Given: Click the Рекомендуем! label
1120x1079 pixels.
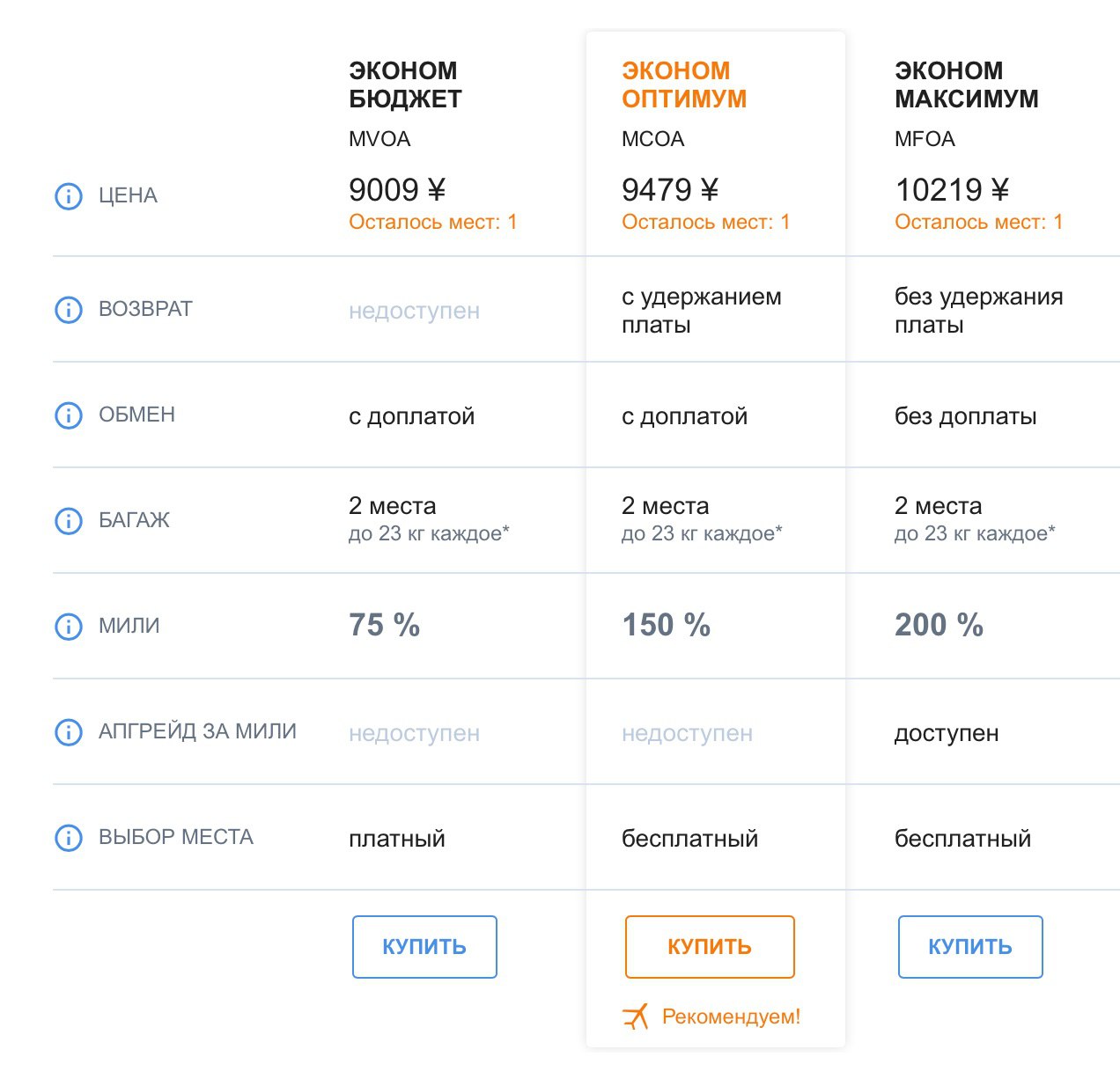Looking at the screenshot, I should coord(732,1017).
